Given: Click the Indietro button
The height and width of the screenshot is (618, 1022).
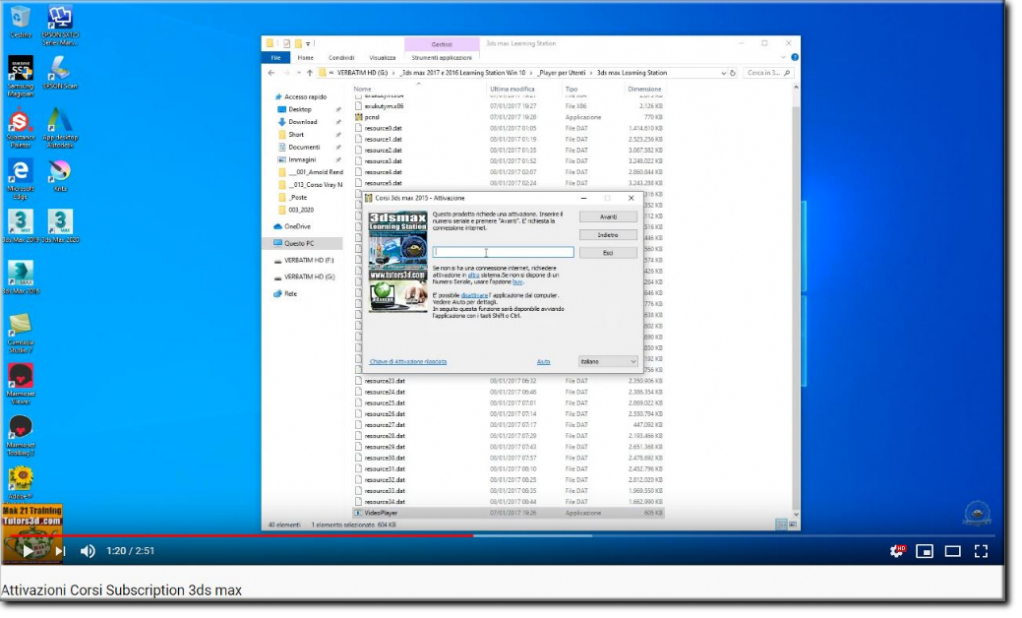Looking at the screenshot, I should coord(608,235).
